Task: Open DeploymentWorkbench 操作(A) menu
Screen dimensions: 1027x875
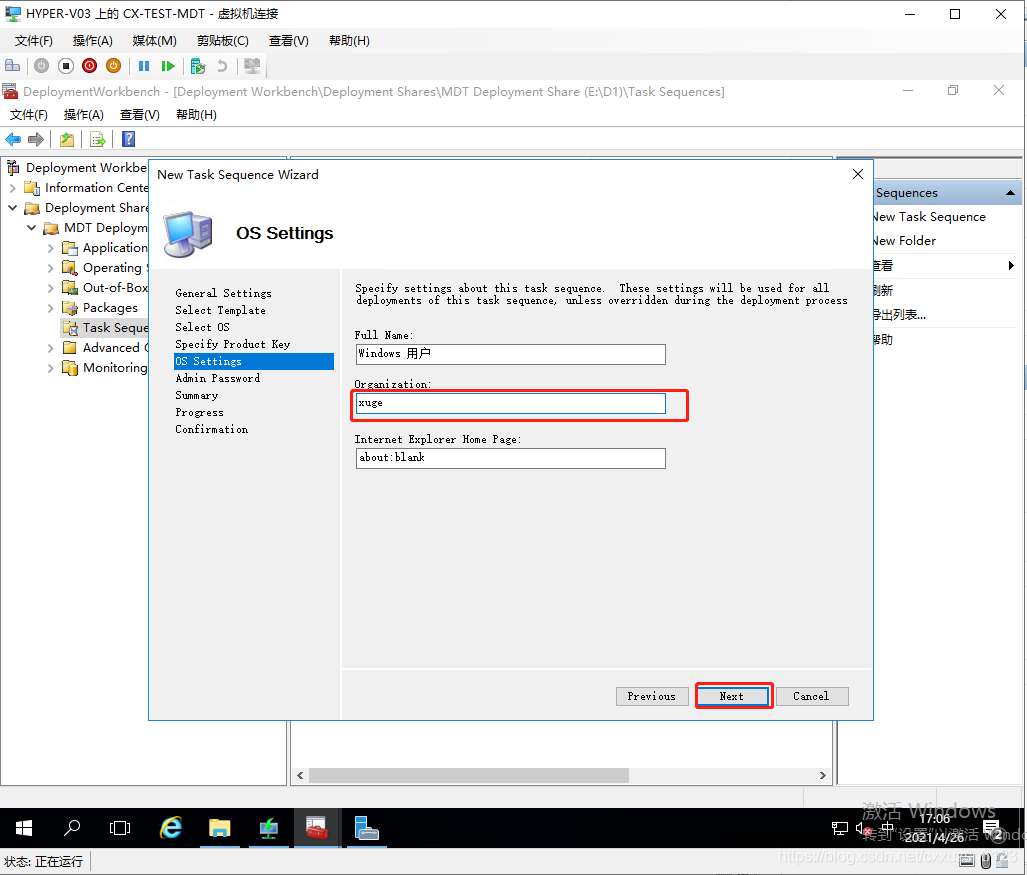Action: tap(83, 115)
